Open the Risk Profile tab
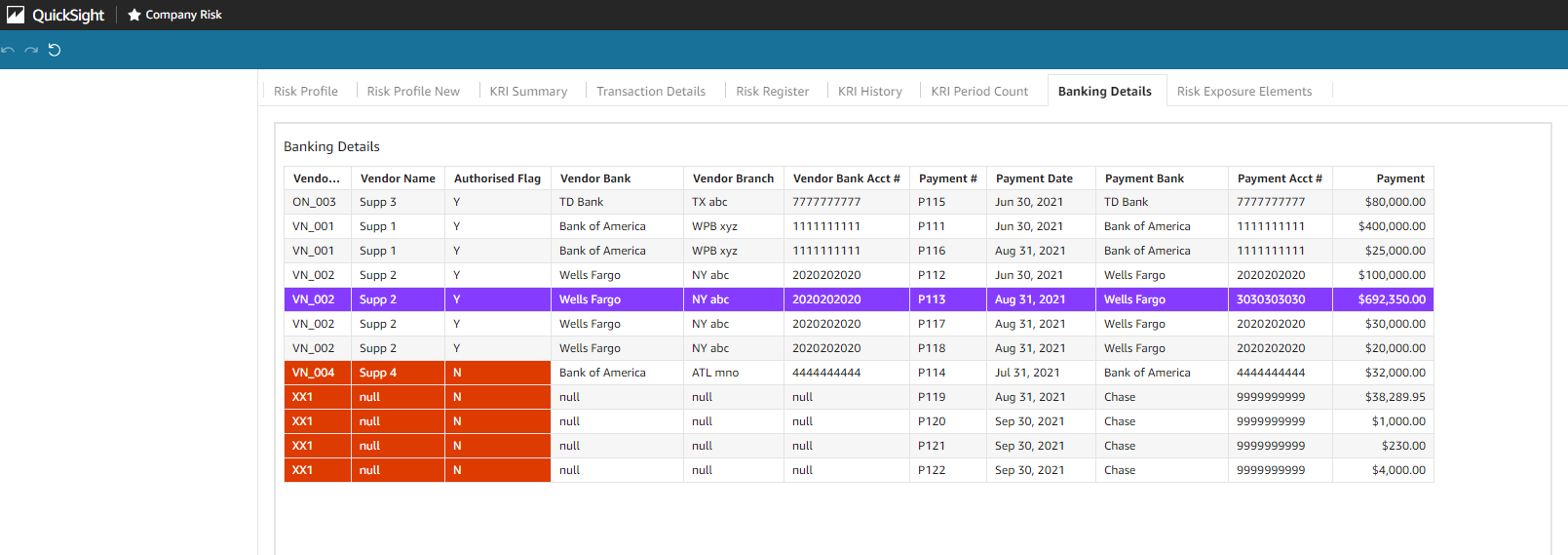 [305, 91]
